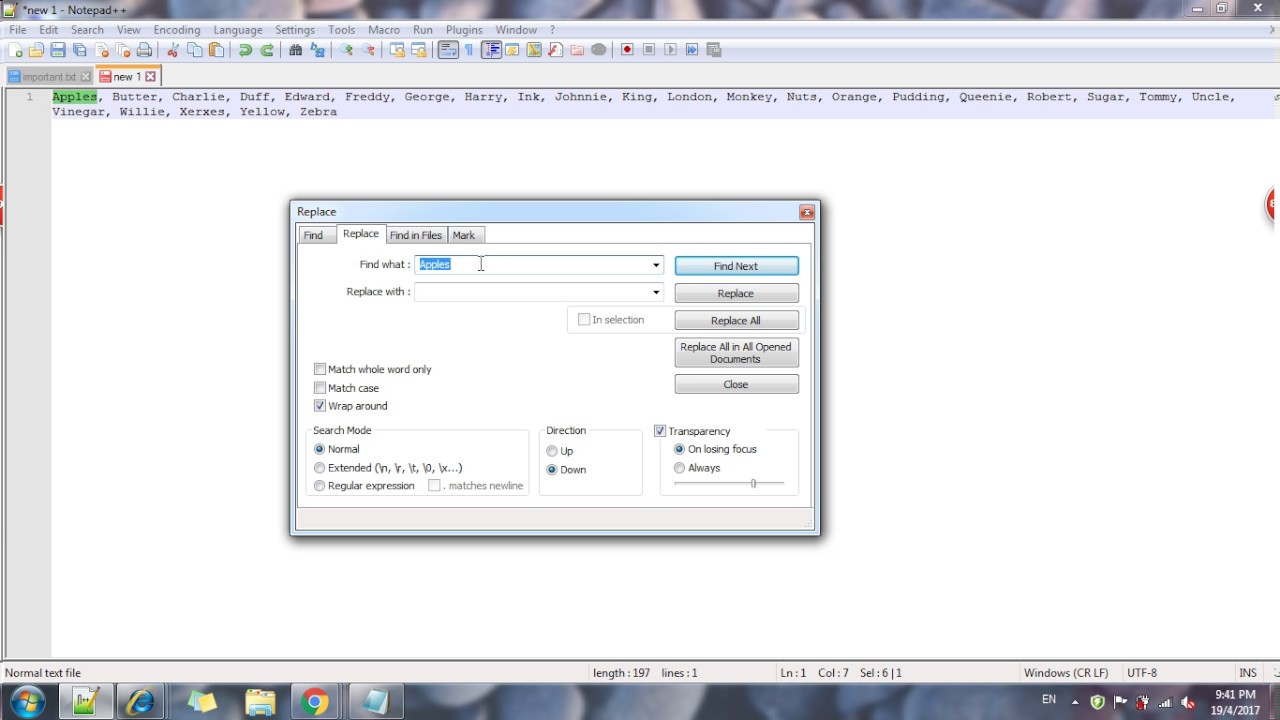Switch to the important.txt document tab
The width and height of the screenshot is (1280, 720).
(x=49, y=77)
